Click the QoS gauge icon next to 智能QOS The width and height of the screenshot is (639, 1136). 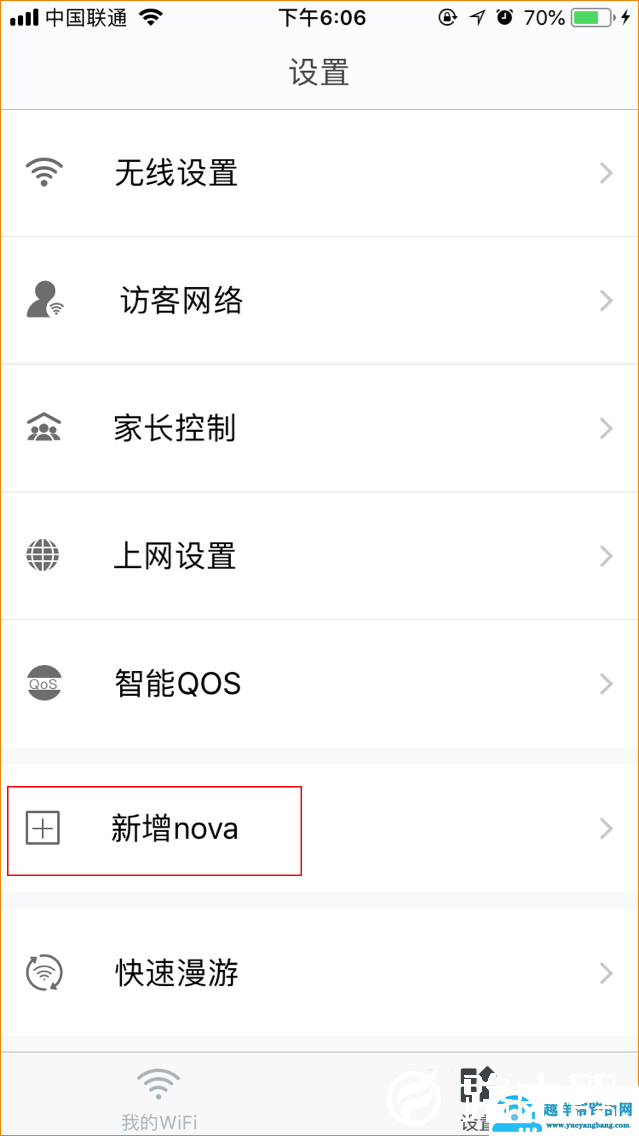pos(44,683)
